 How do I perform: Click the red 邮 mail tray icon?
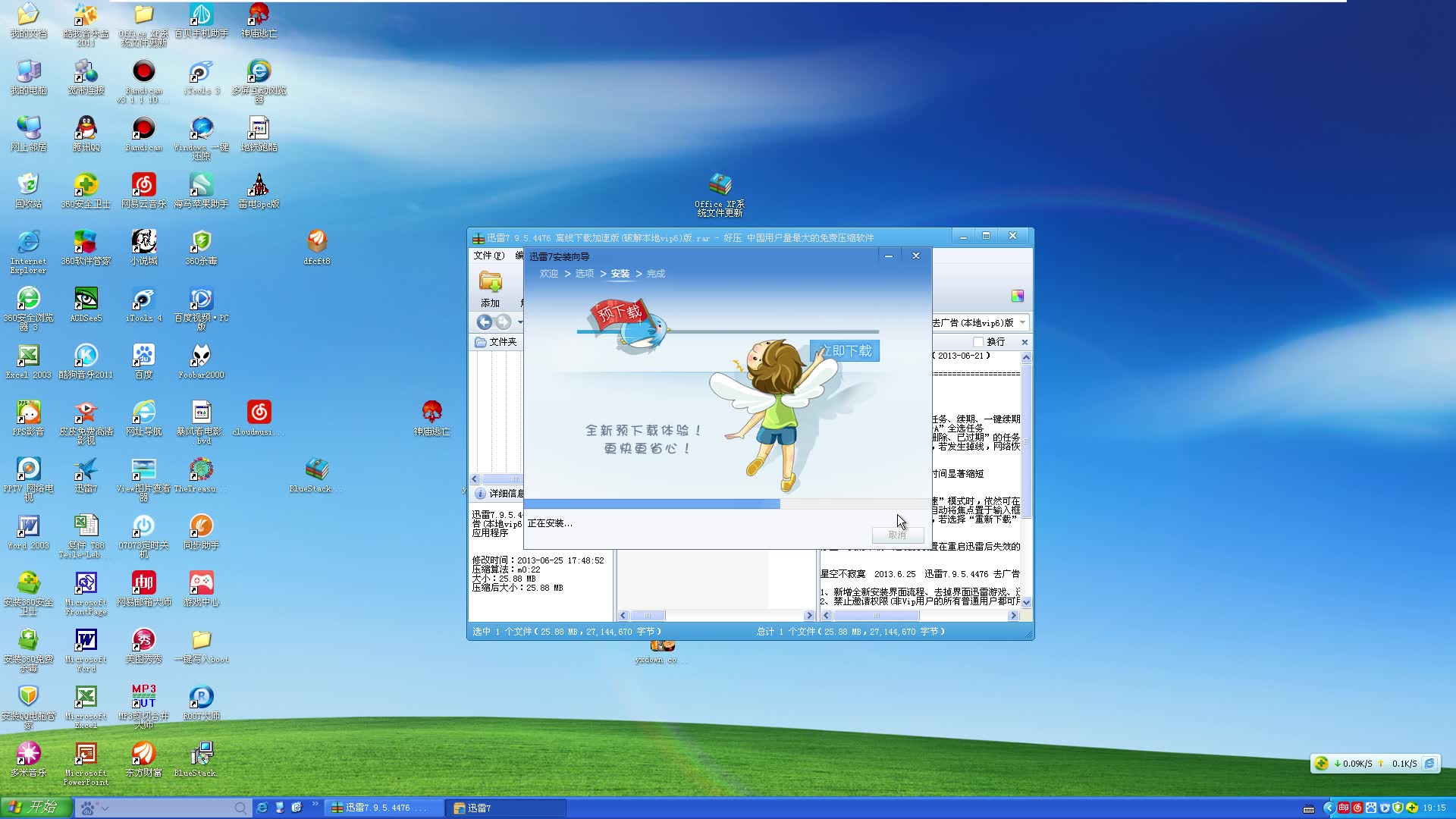[x=1344, y=808]
